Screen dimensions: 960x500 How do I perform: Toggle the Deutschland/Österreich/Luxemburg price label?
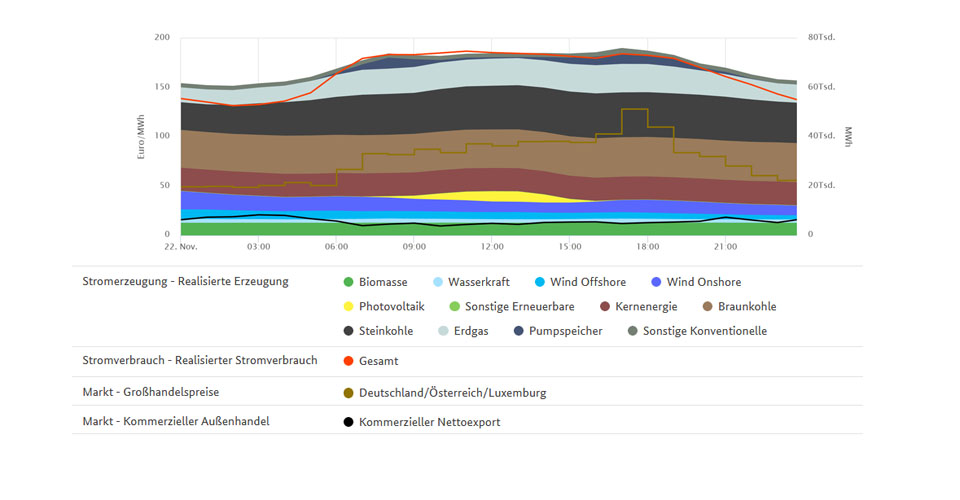(x=452, y=393)
